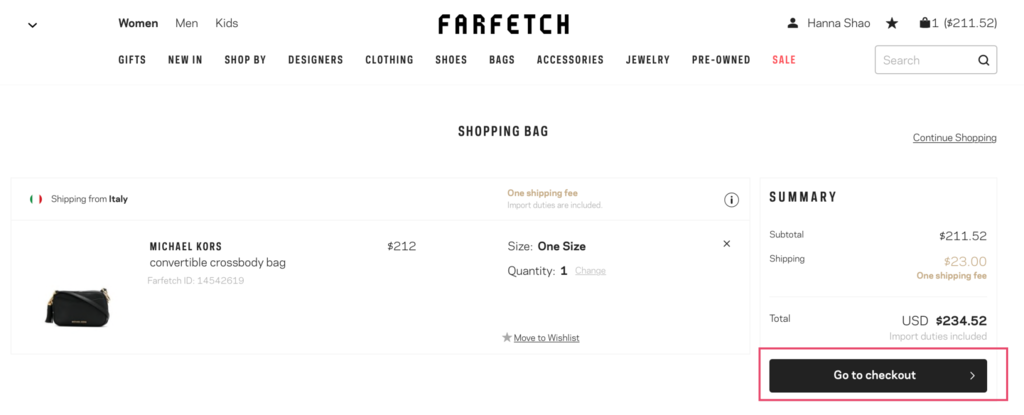Click the star beside Move to Wishlist
The width and height of the screenshot is (1024, 415).
507,337
